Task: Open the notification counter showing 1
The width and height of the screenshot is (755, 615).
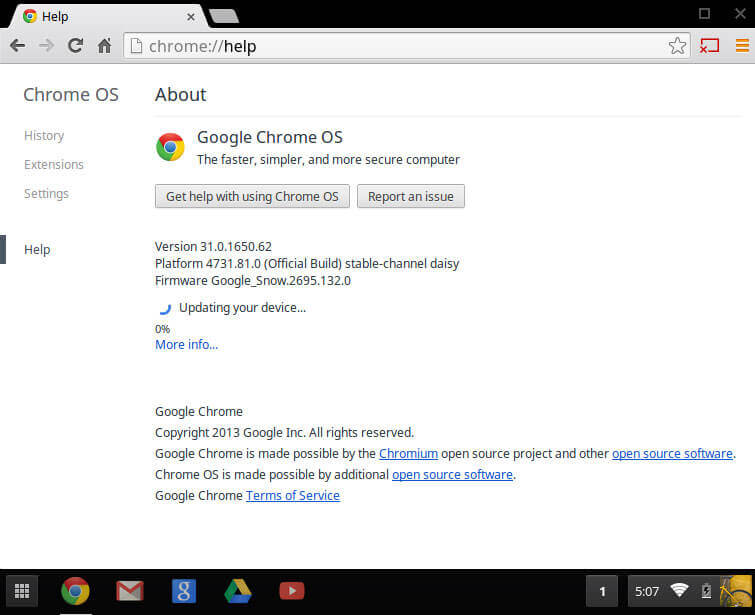Action: coord(602,591)
